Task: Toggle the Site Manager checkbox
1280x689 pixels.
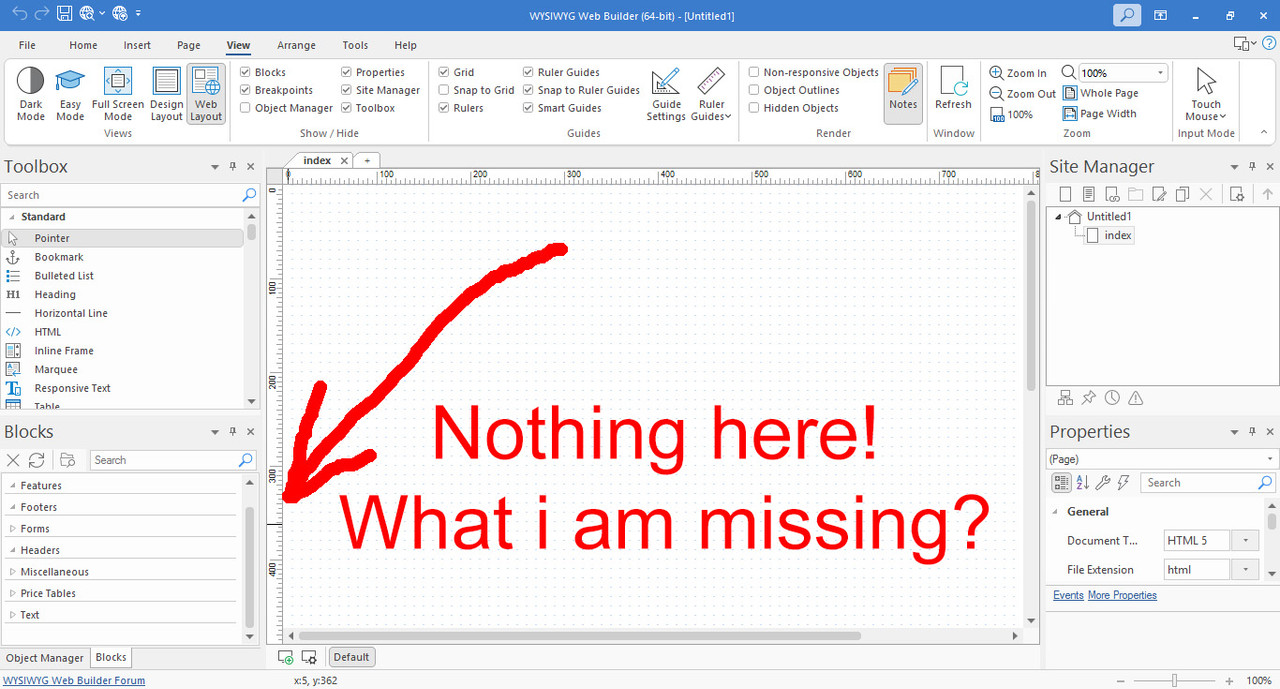Action: (x=346, y=90)
